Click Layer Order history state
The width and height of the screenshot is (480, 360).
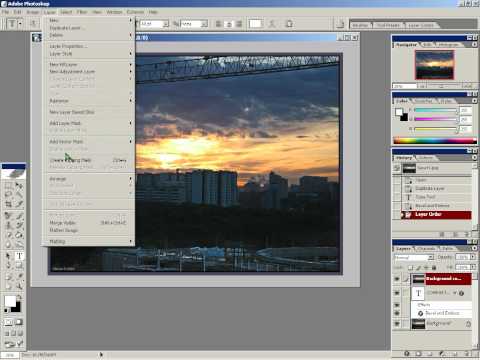coord(436,215)
